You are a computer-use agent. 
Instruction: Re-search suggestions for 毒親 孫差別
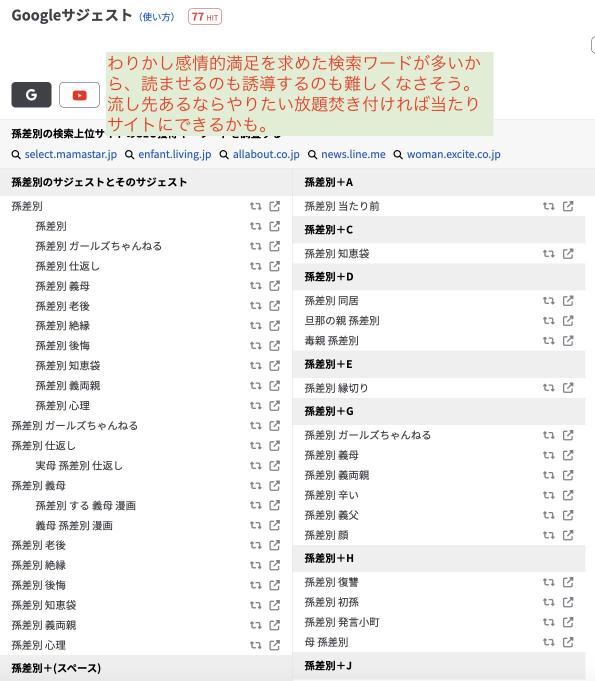[x=549, y=340]
